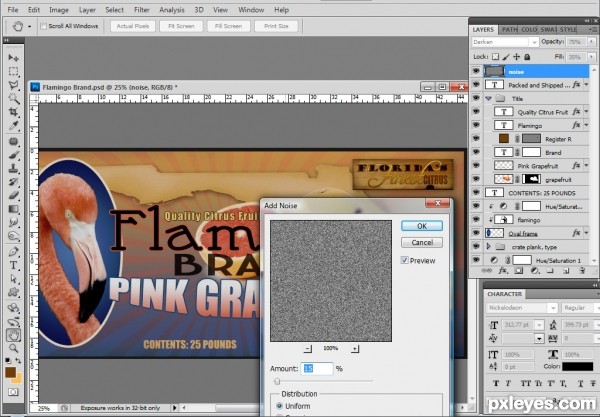Click the noise Amount slider handle

(x=277, y=381)
